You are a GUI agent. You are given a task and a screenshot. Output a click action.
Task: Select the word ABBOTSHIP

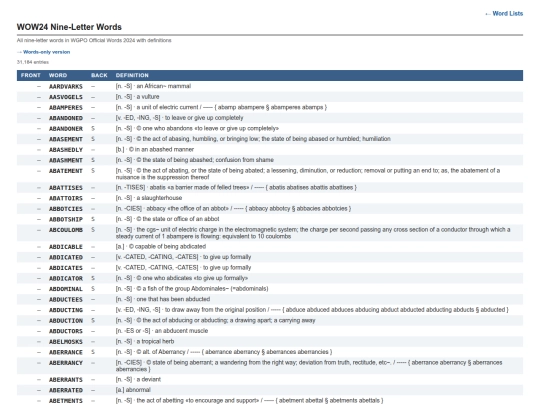coord(66,219)
